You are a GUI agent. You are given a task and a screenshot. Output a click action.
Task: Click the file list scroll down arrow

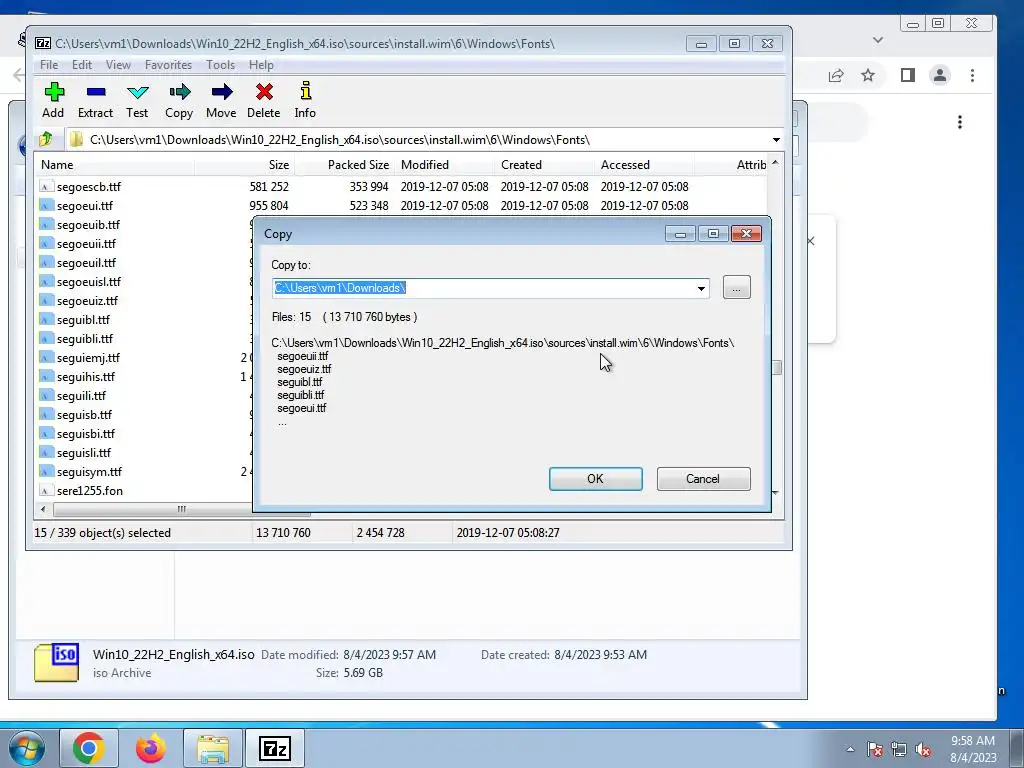[775, 492]
